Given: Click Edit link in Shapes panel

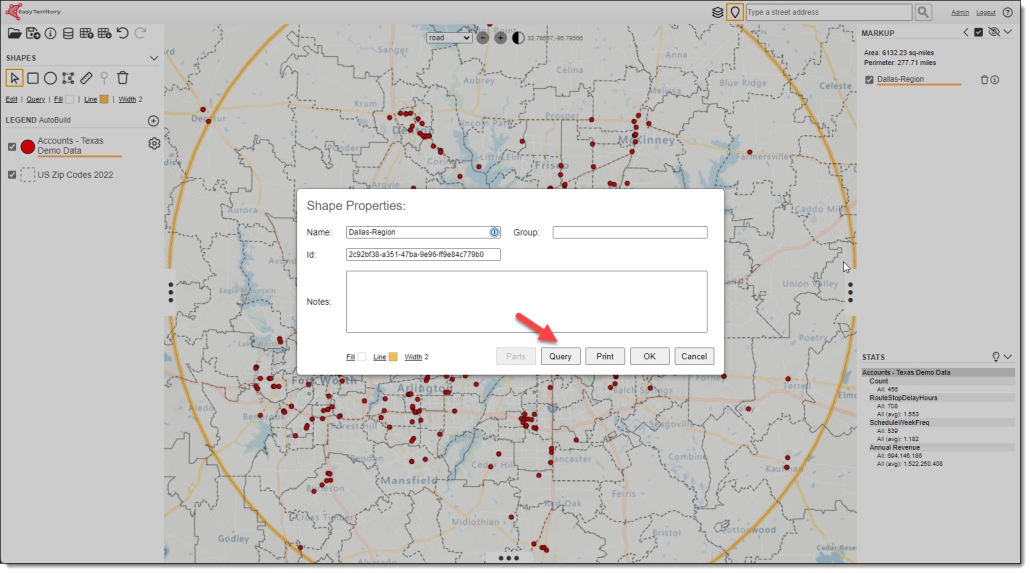Looking at the screenshot, I should click(11, 99).
